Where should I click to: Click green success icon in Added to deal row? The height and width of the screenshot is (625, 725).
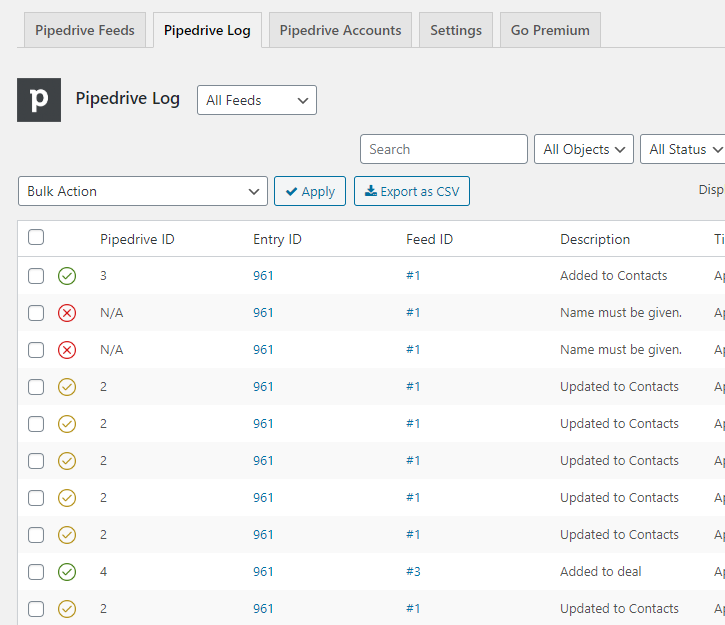[67, 572]
